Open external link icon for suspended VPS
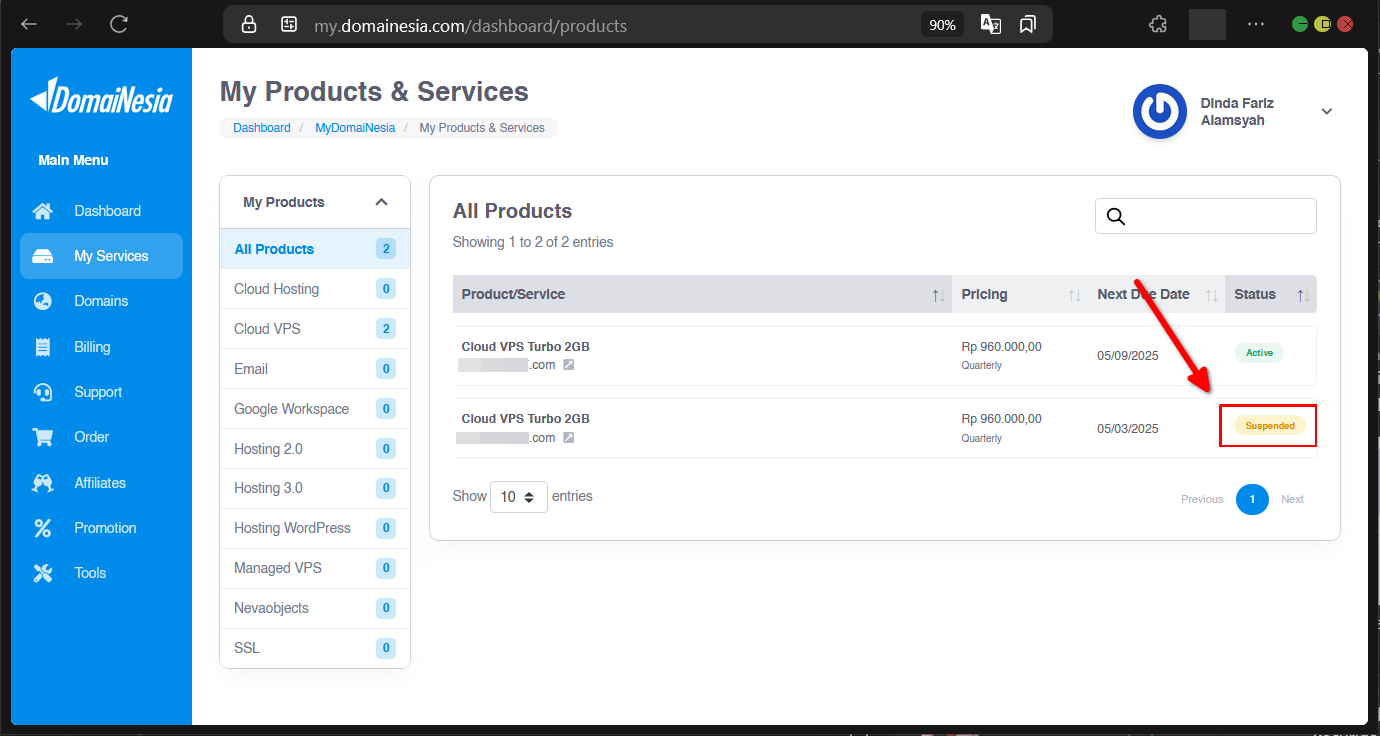The image size is (1380, 736). click(x=568, y=438)
